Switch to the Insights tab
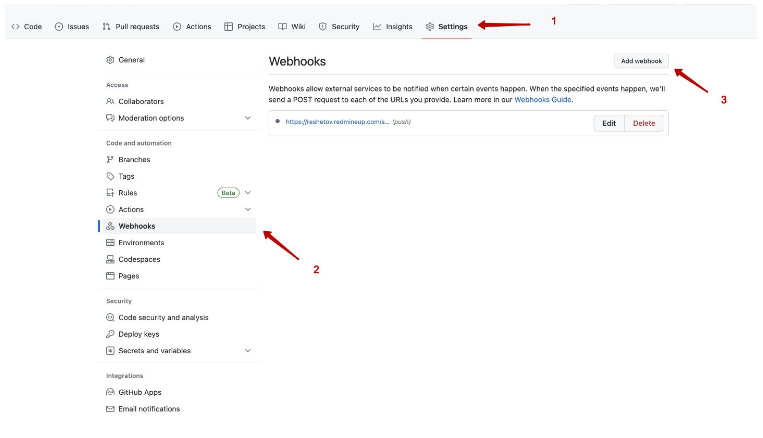Screen dimensions: 763x438 pos(392,26)
